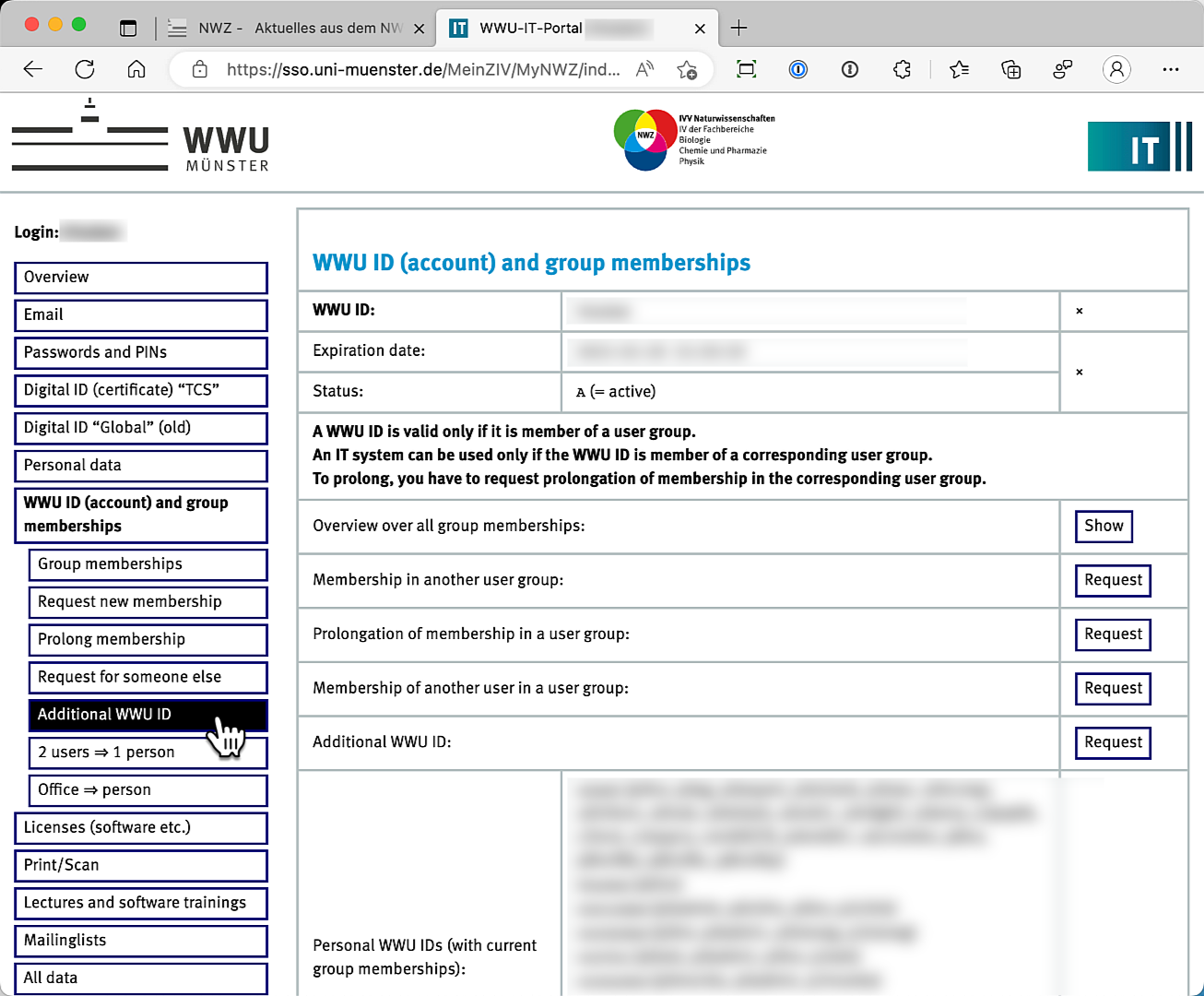
Task: Click the URL address bar
Action: click(x=422, y=69)
